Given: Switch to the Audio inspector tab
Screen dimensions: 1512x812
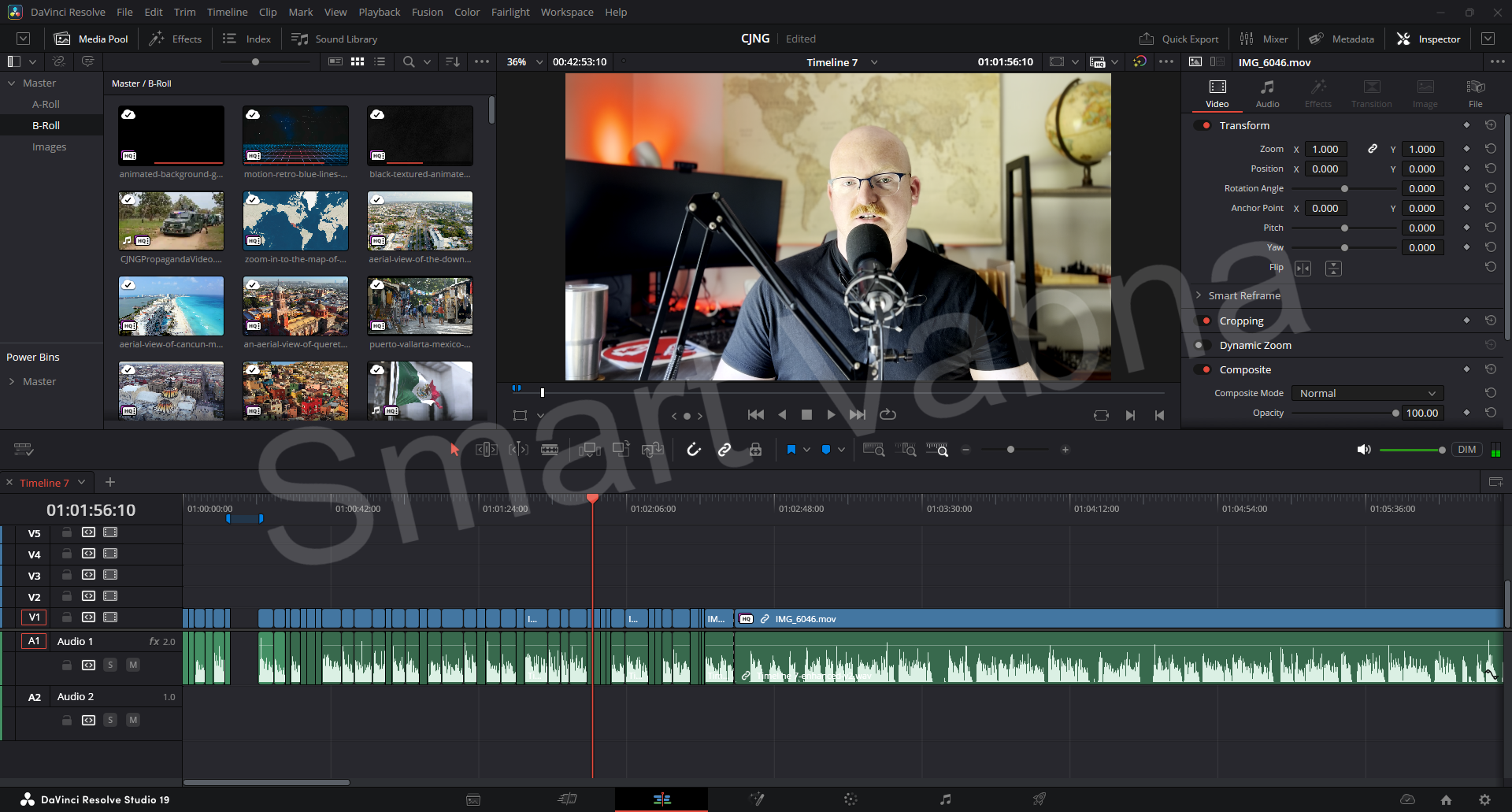Looking at the screenshot, I should click(1267, 93).
